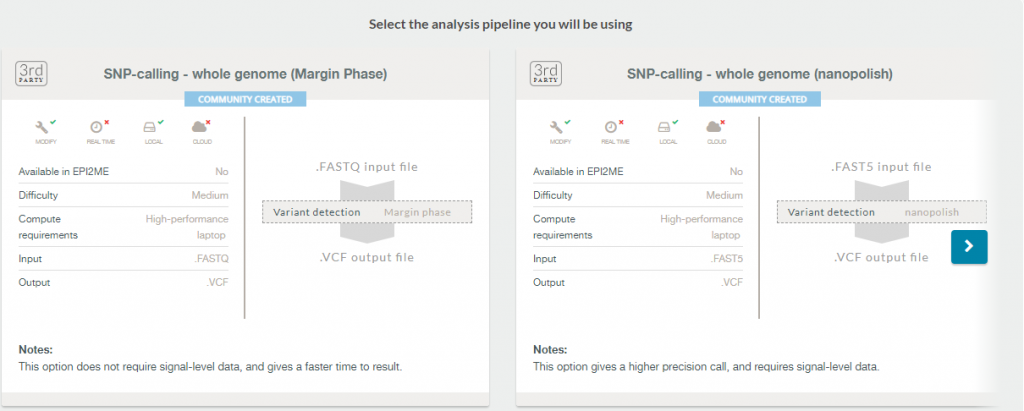Click Community Created label on Margin Phase card
1024x411 pixels.
pyautogui.click(x=245, y=99)
